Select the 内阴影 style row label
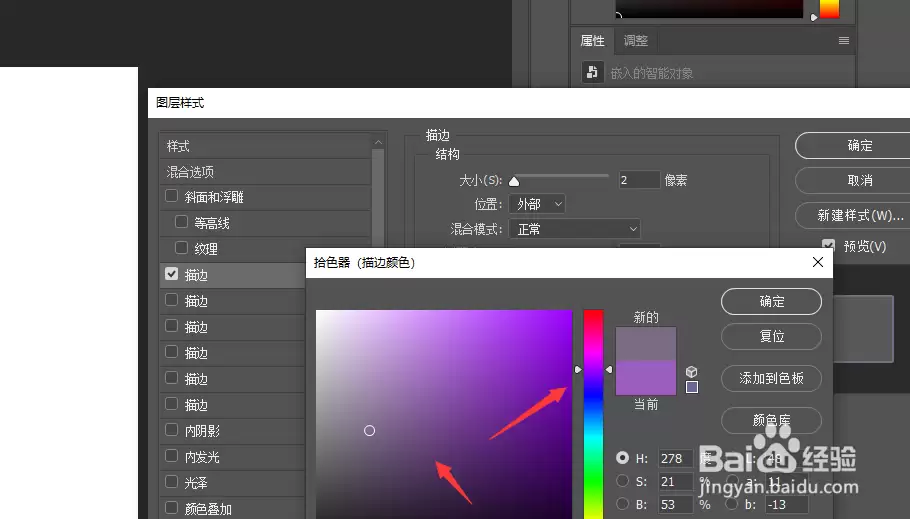This screenshot has width=910, height=519. (x=202, y=431)
